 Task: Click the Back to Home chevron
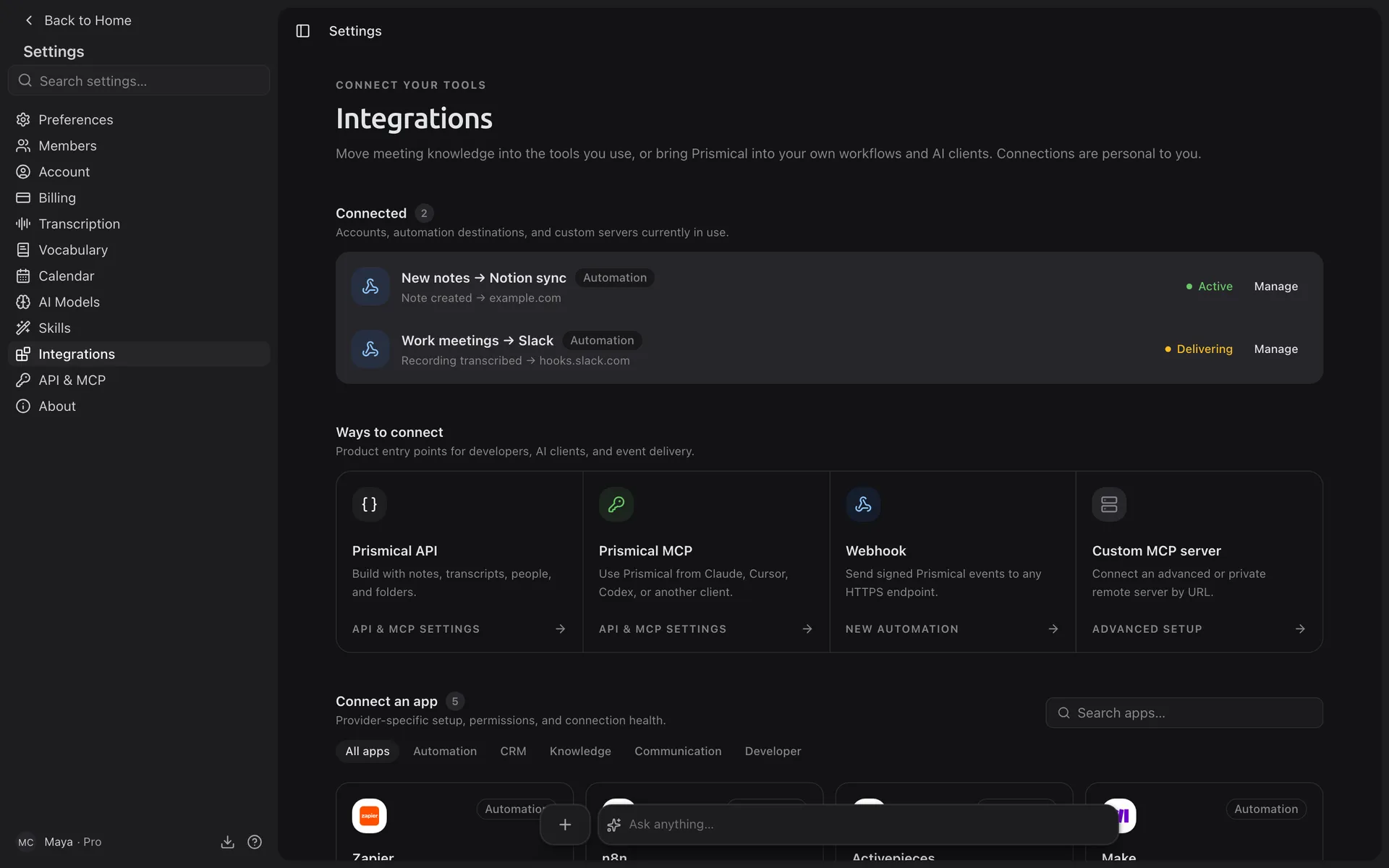29,20
